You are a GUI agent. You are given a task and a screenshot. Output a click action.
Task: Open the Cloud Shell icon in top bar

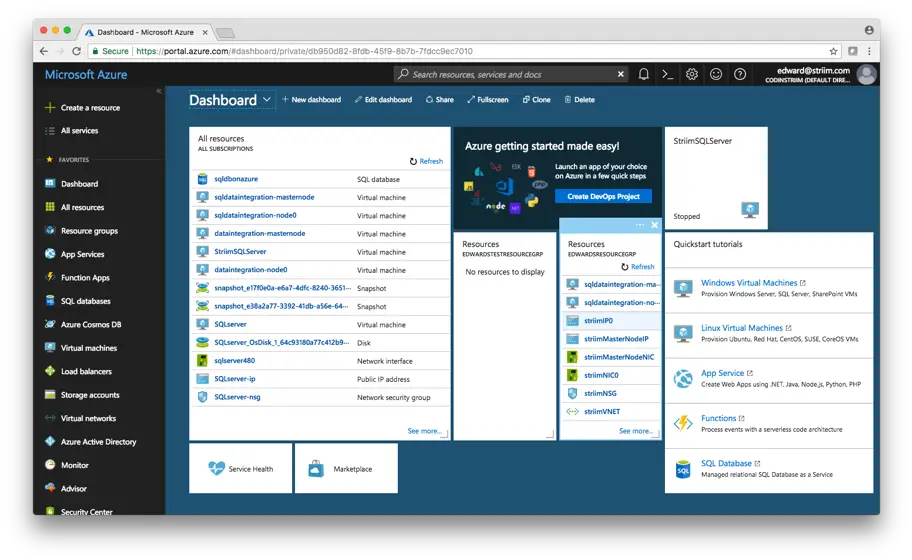(x=668, y=74)
